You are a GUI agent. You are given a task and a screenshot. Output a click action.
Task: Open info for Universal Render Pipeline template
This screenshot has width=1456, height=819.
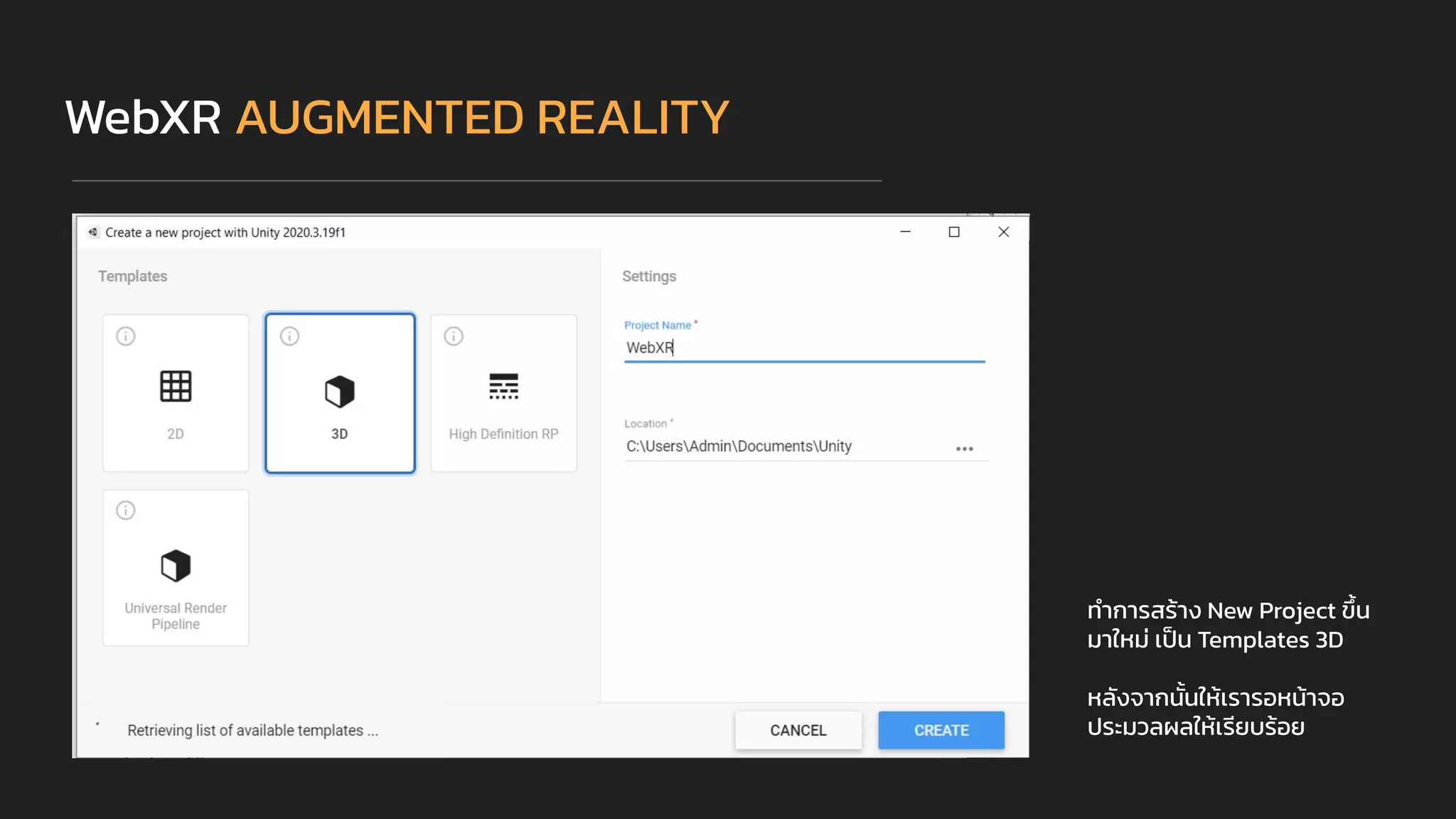pyautogui.click(x=126, y=510)
